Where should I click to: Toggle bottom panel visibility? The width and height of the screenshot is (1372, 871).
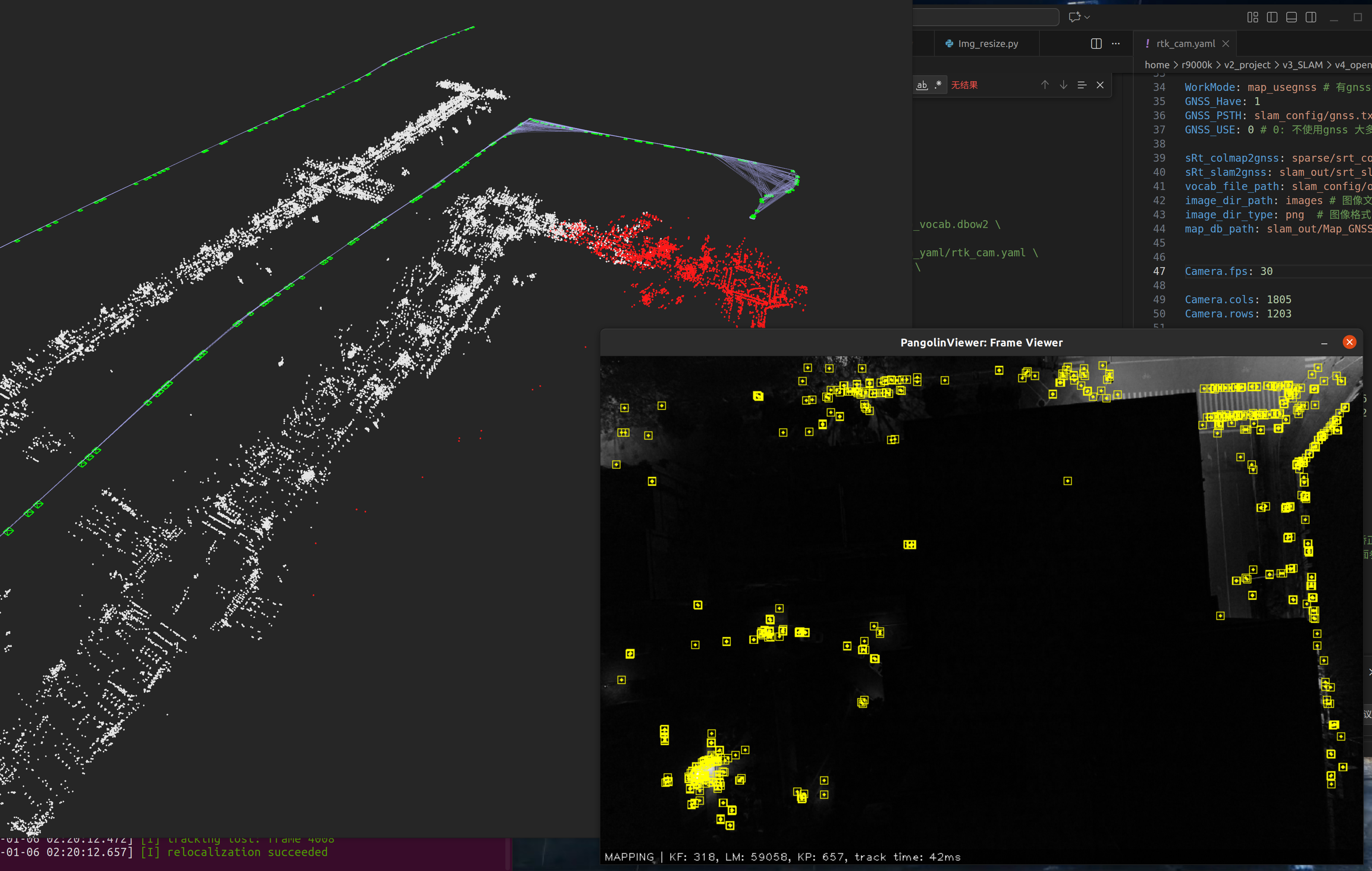tap(1291, 17)
